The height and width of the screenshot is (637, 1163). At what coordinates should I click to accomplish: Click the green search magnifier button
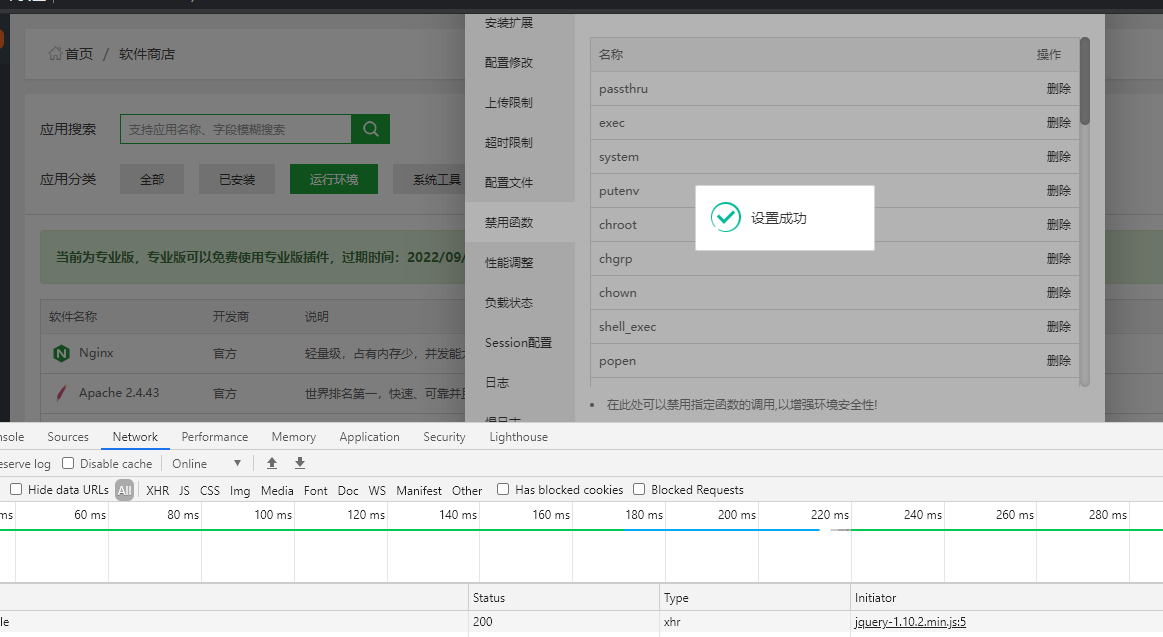(x=371, y=129)
